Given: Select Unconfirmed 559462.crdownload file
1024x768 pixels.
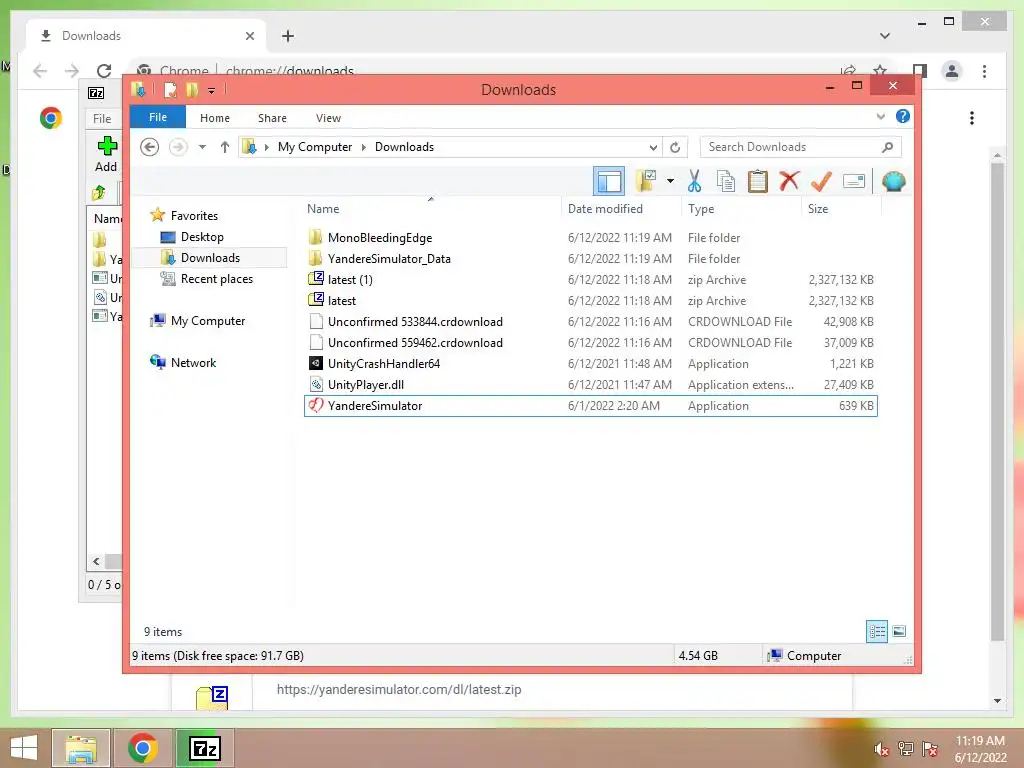Looking at the screenshot, I should coord(590,342).
